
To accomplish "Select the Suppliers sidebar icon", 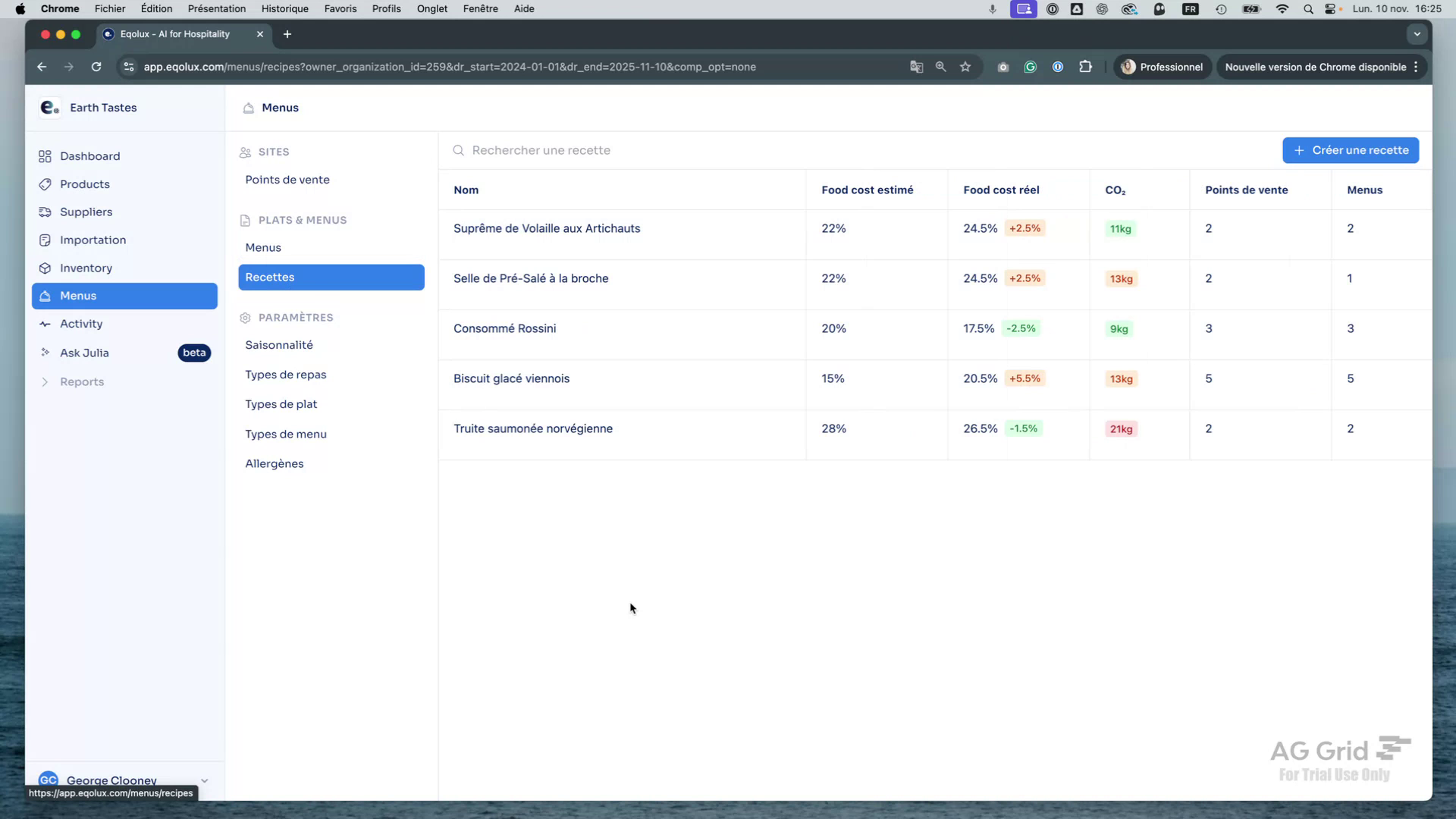I will [x=44, y=212].
